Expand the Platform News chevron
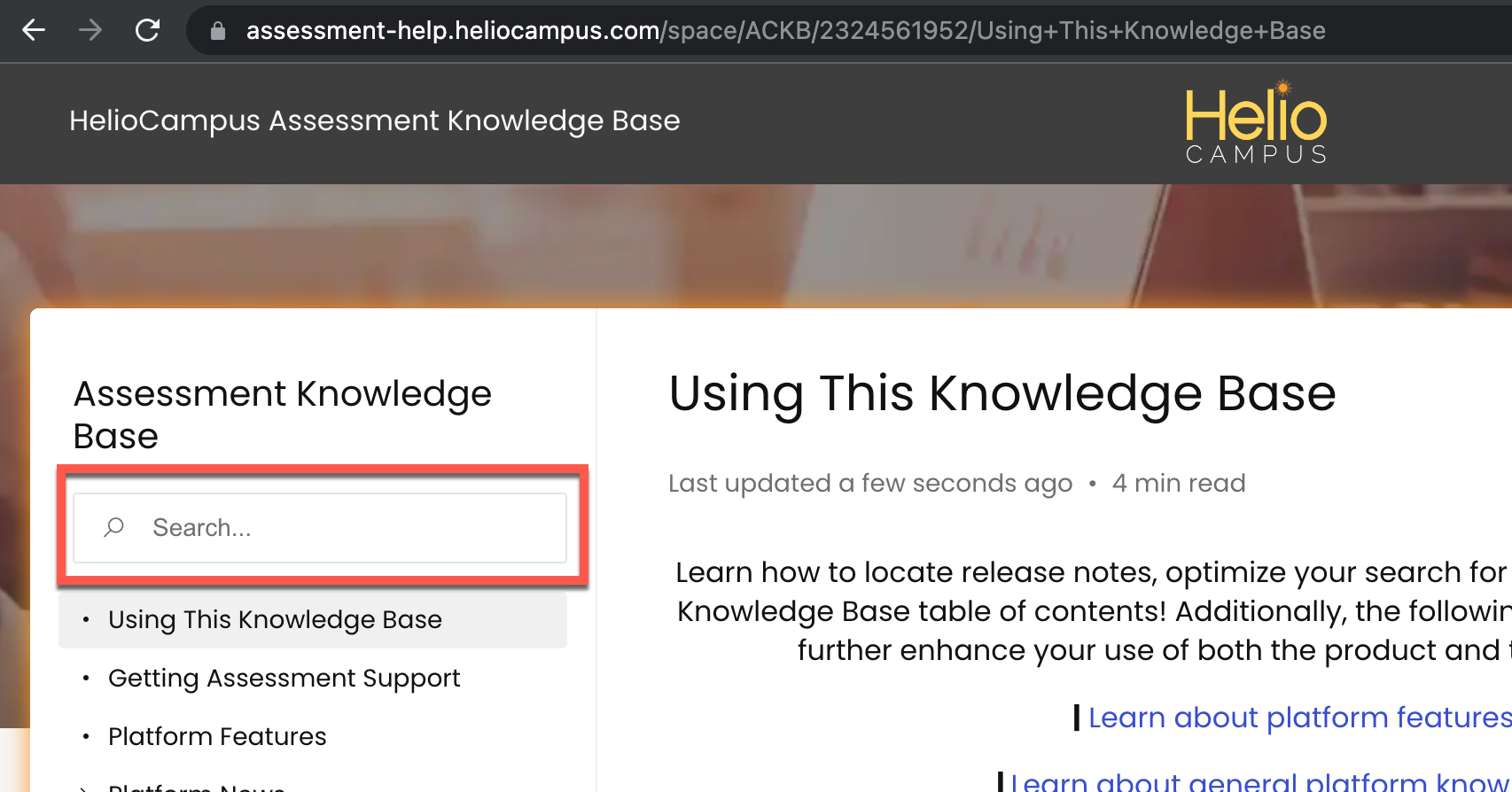The image size is (1512, 792). pos(84,787)
